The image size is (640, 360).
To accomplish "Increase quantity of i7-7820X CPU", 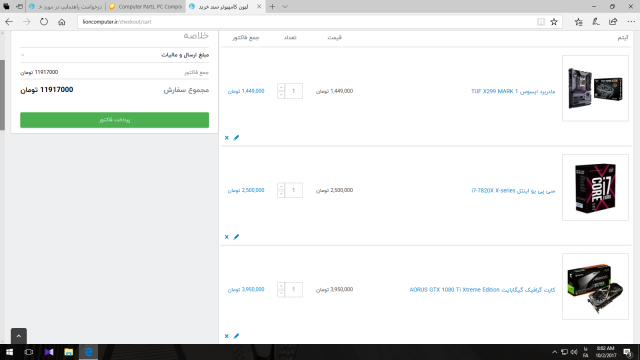I will (281, 187).
